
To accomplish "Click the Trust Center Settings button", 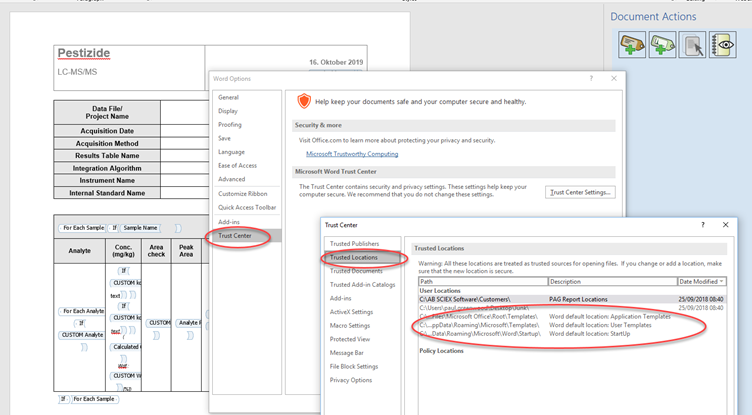I will coord(580,192).
